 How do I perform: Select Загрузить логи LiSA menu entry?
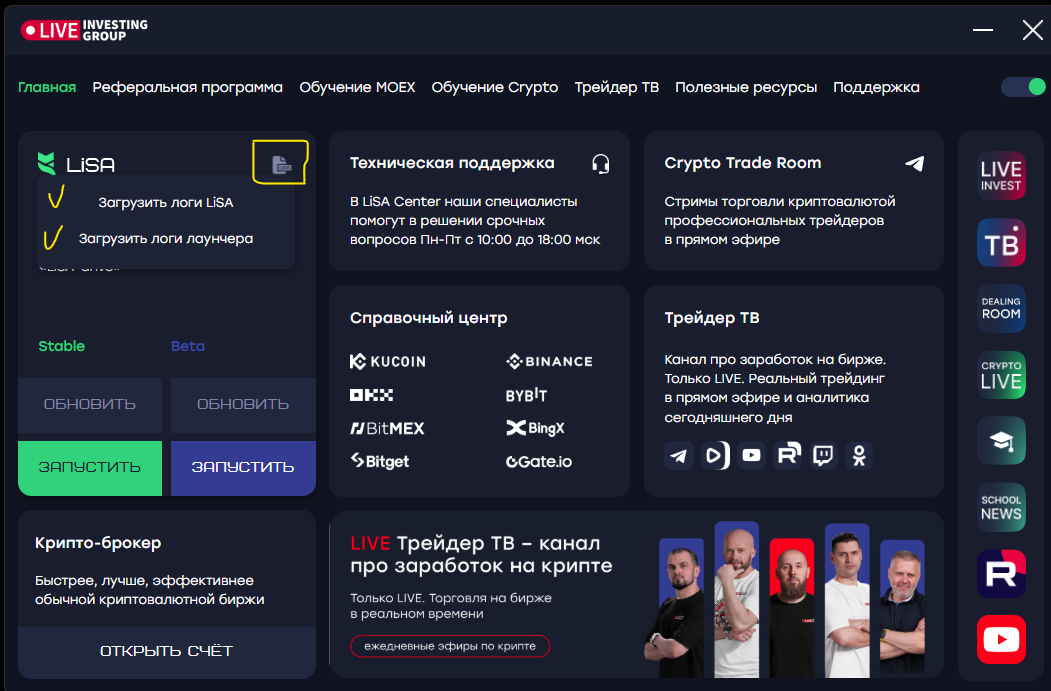[x=165, y=202]
